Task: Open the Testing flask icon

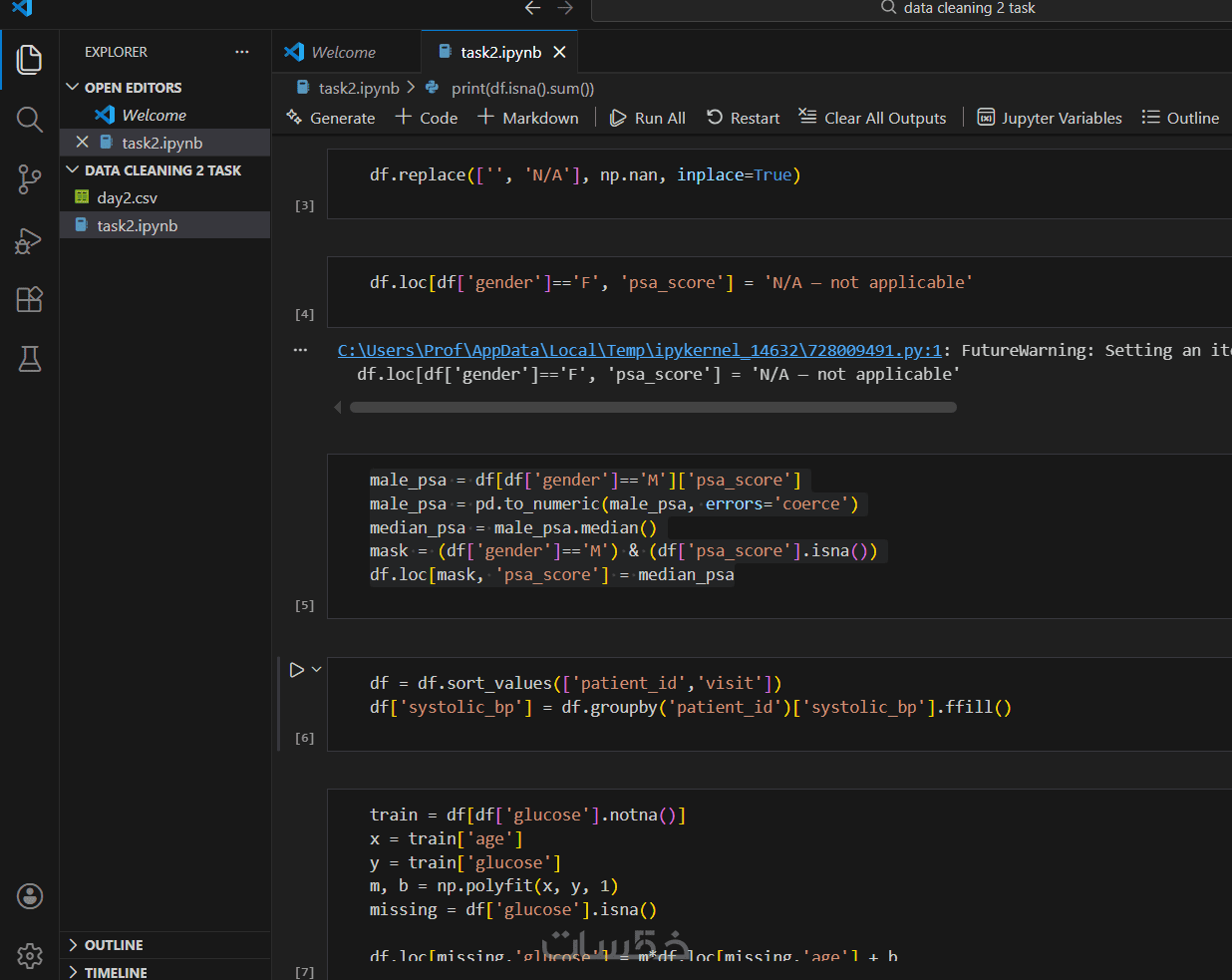Action: pos(30,359)
